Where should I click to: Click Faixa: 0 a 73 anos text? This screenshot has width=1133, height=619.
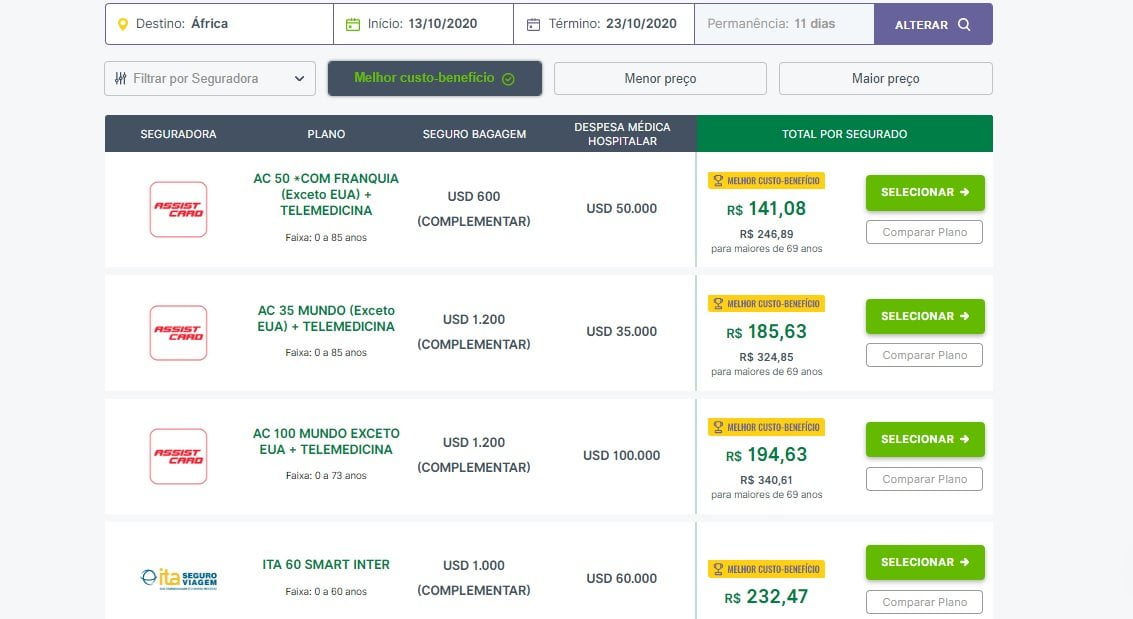click(326, 476)
